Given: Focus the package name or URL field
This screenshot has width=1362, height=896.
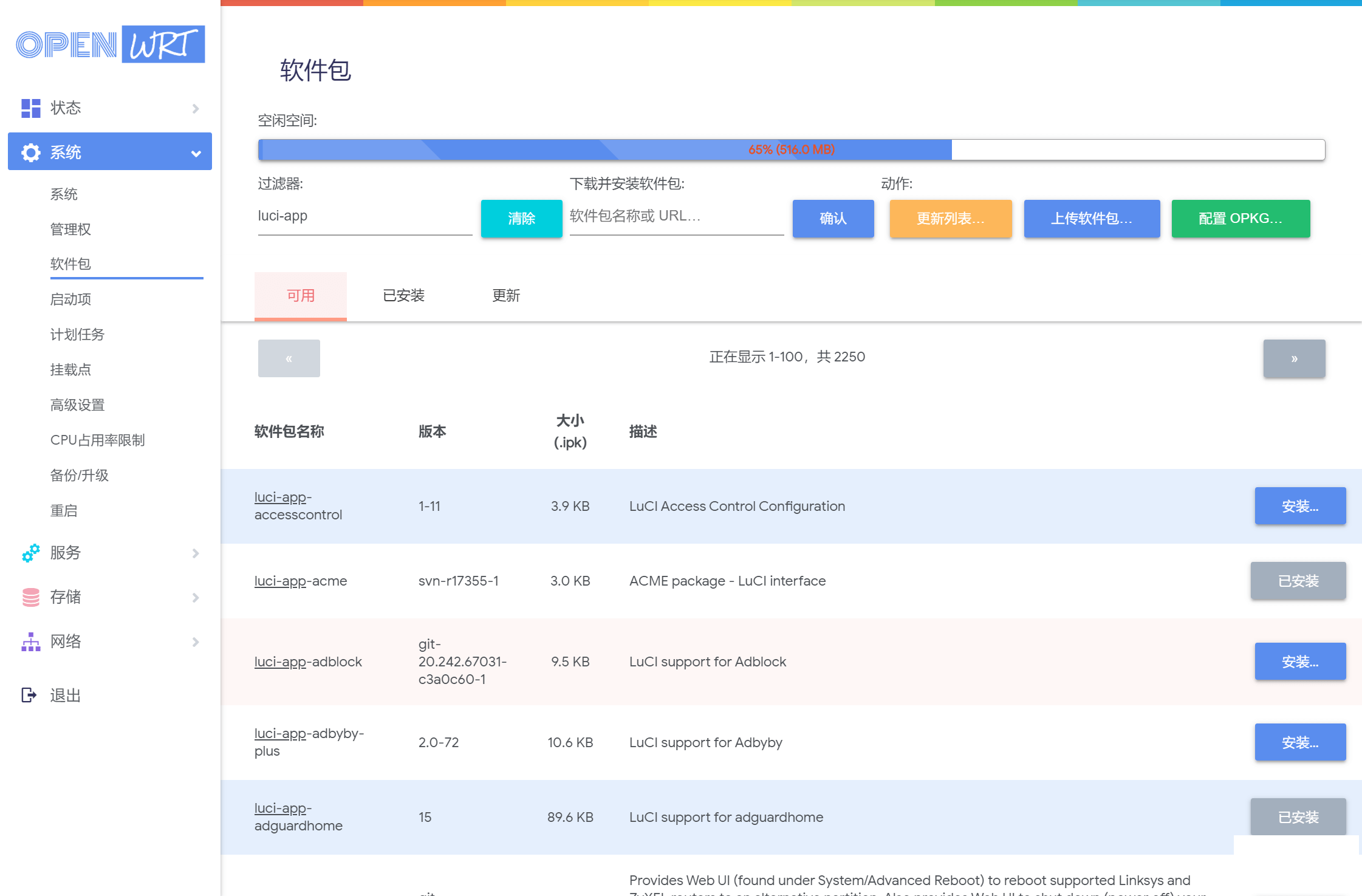Looking at the screenshot, I should [x=677, y=217].
